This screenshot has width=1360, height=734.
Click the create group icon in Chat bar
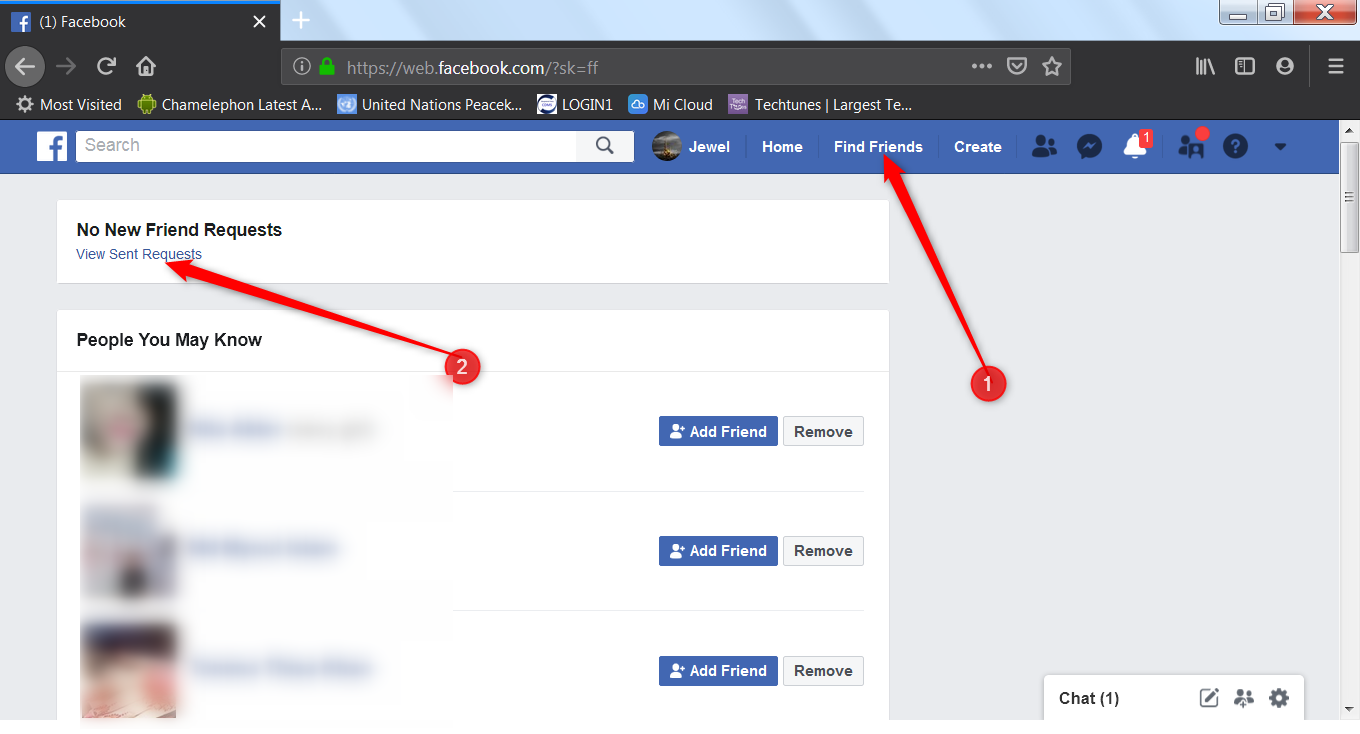tap(1244, 698)
